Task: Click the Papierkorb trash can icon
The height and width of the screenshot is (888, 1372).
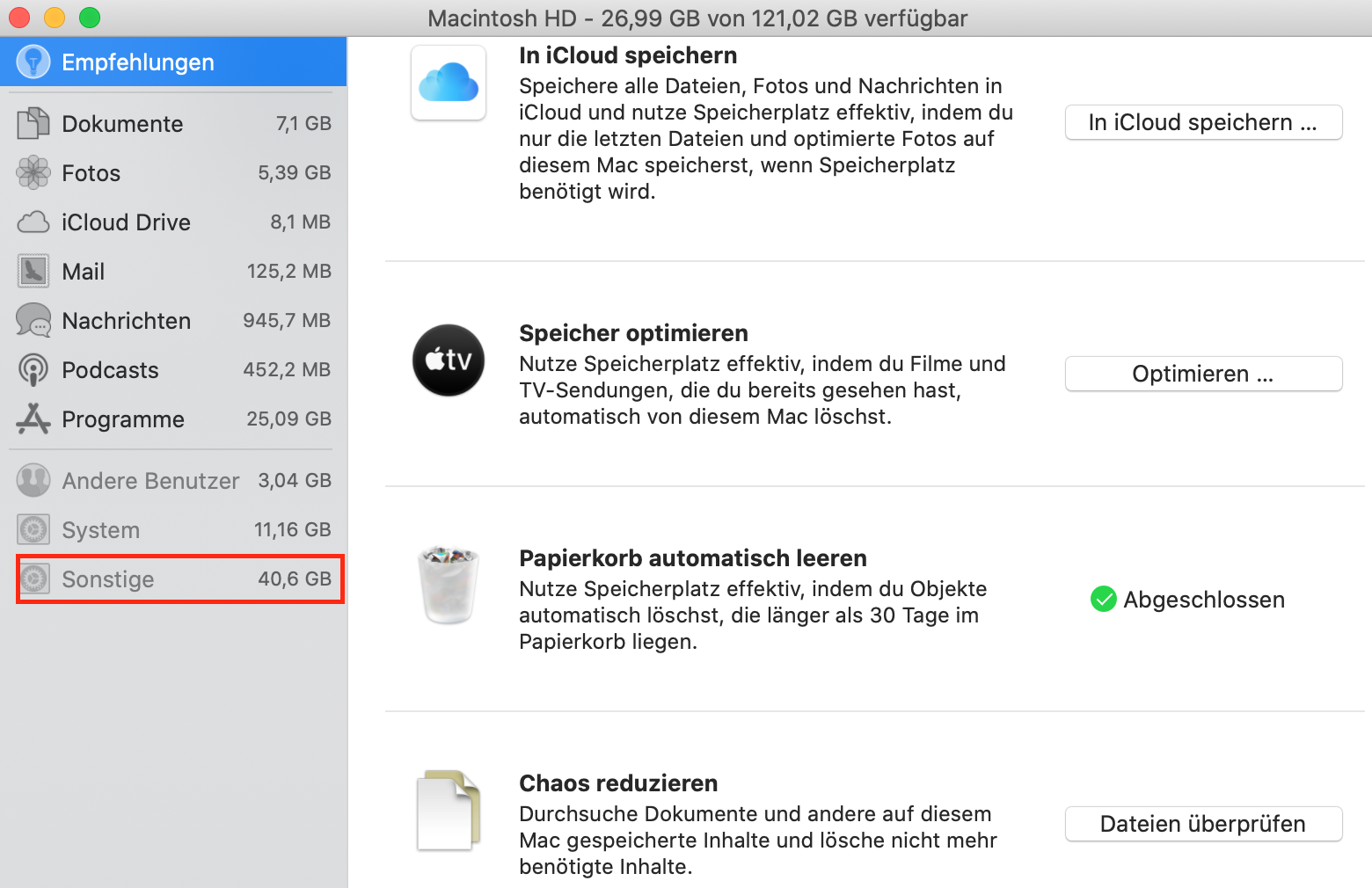Action: 449,585
